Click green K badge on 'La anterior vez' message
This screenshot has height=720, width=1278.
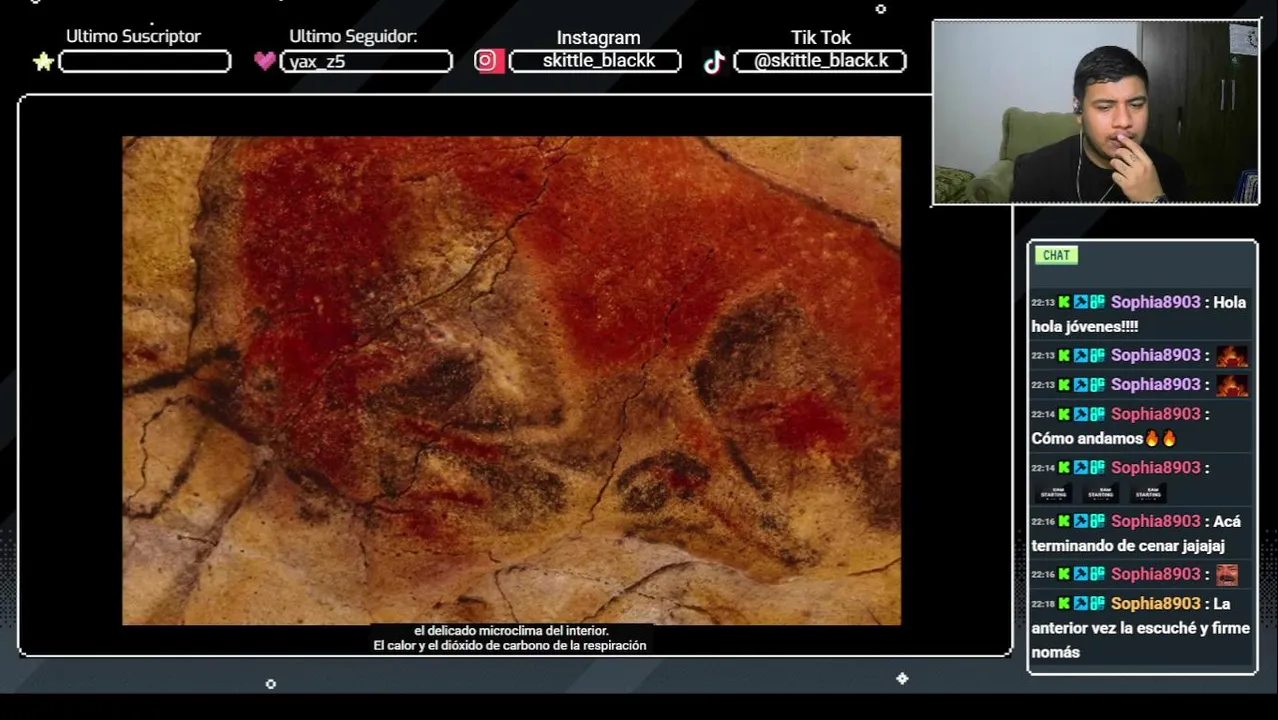(1065, 604)
